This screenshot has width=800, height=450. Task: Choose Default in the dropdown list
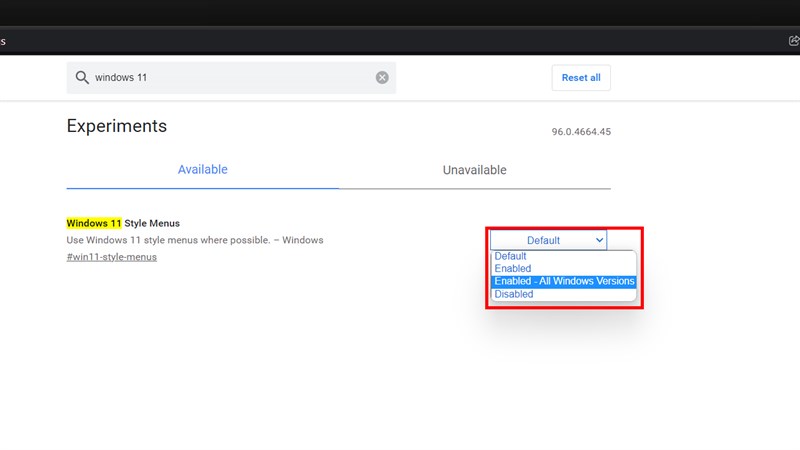(564, 256)
